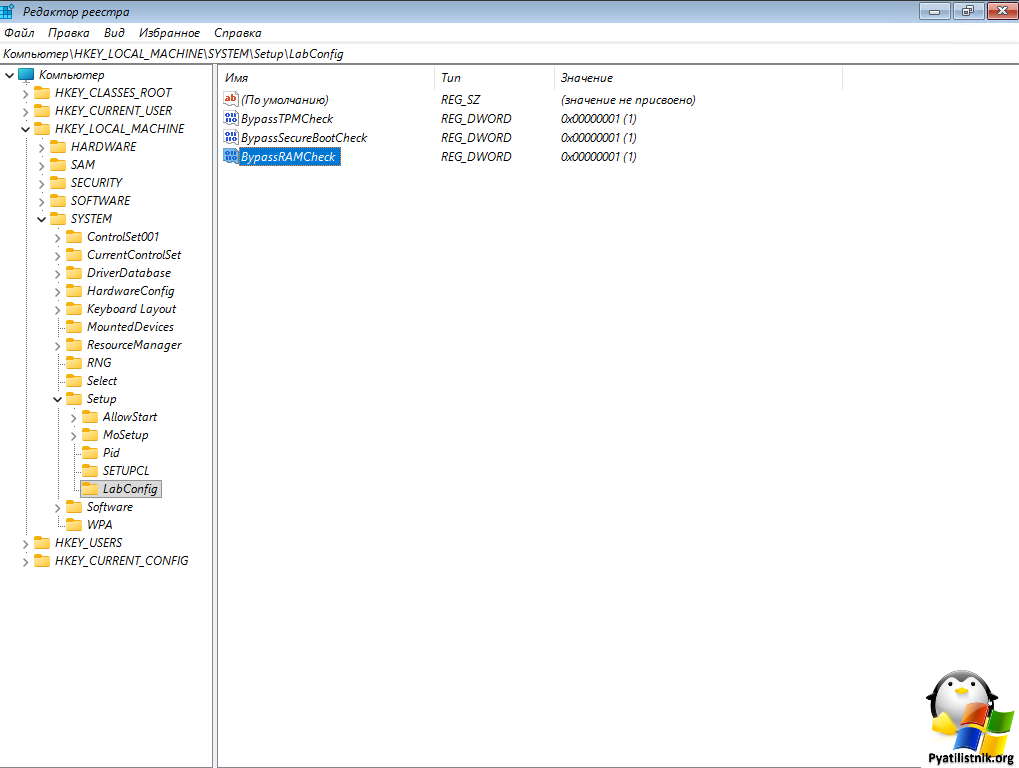
Task: Click the HKEY_USERS folder icon
Action: [x=42, y=543]
